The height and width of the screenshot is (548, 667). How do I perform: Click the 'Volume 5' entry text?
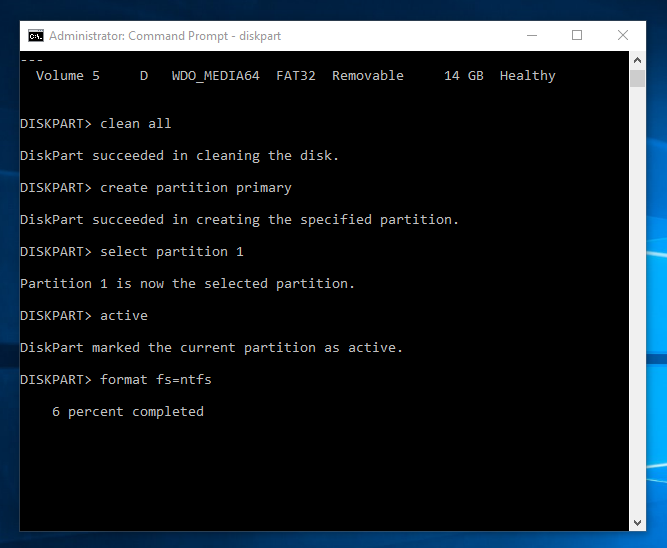[x=68, y=76]
